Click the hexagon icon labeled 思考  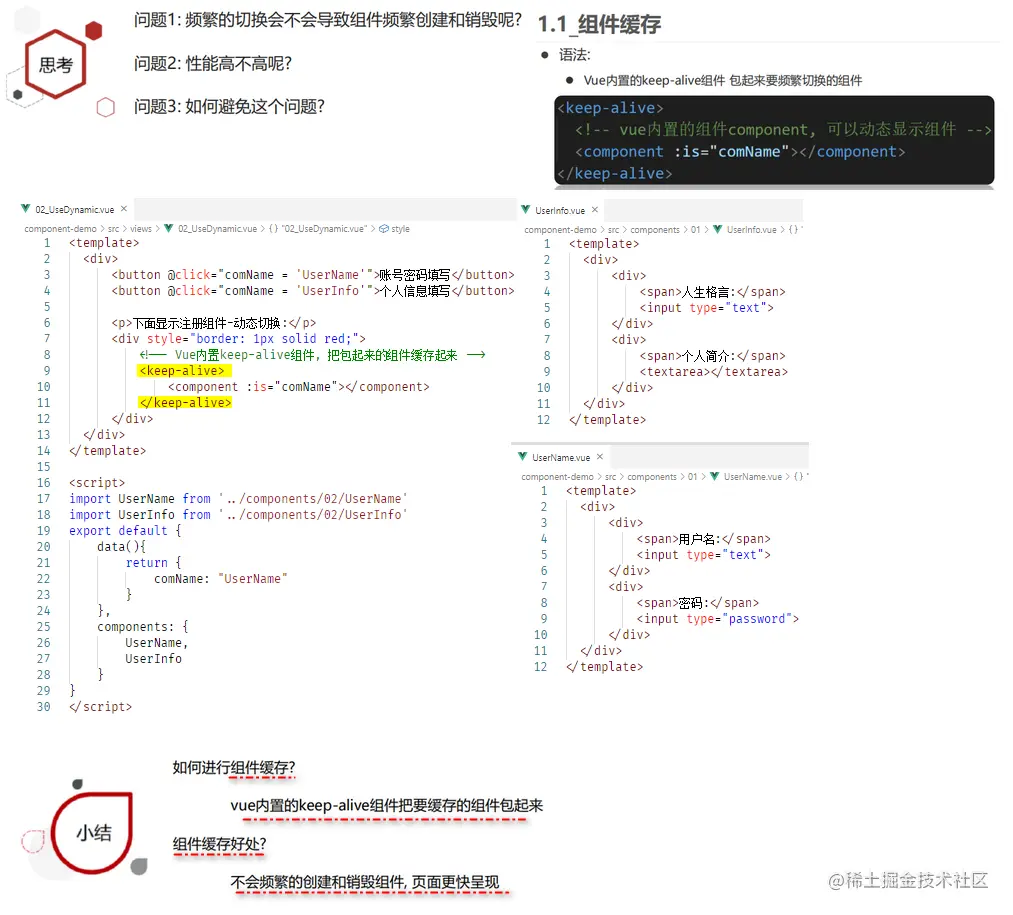click(56, 64)
